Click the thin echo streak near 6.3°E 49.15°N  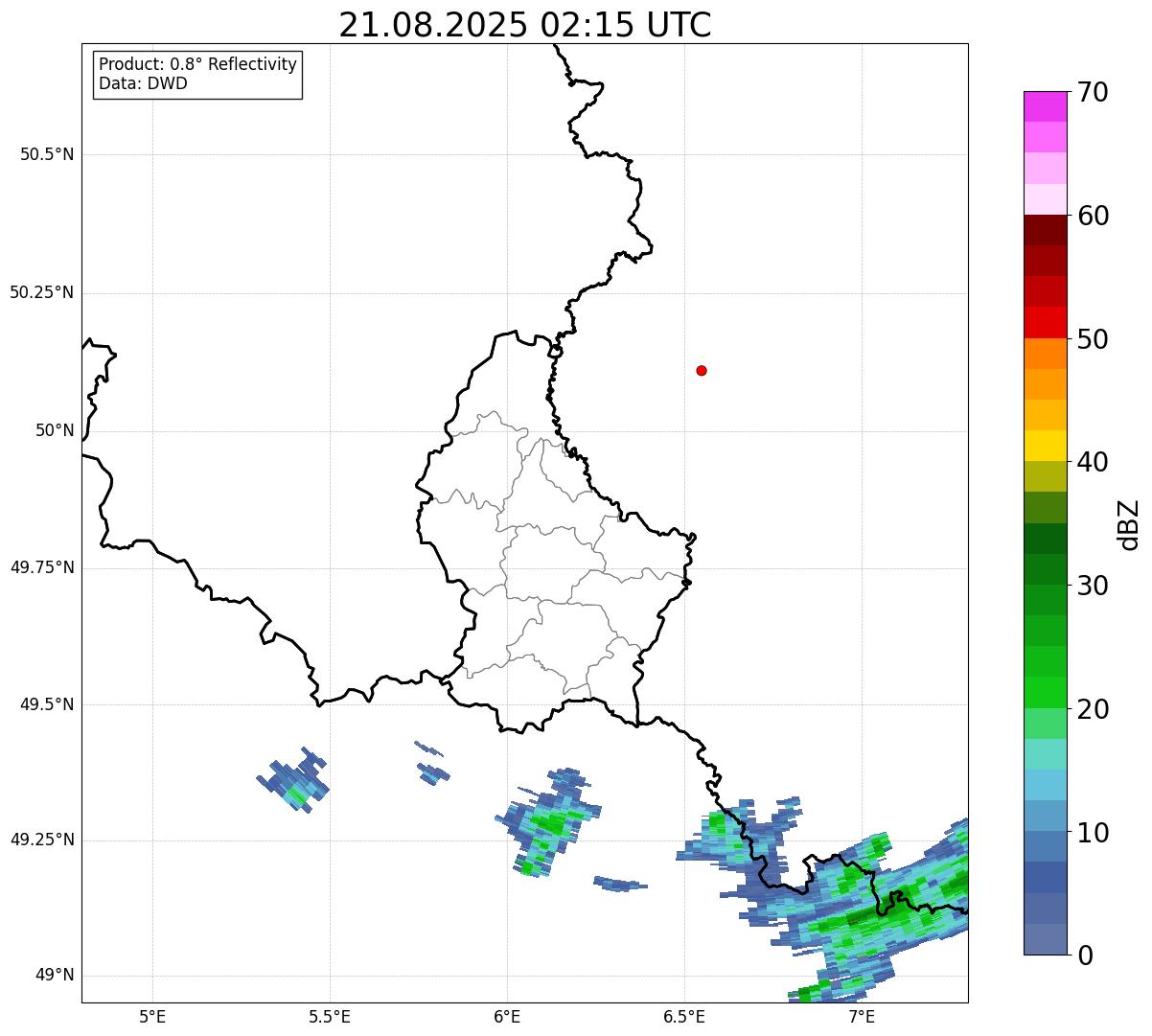[x=620, y=884]
